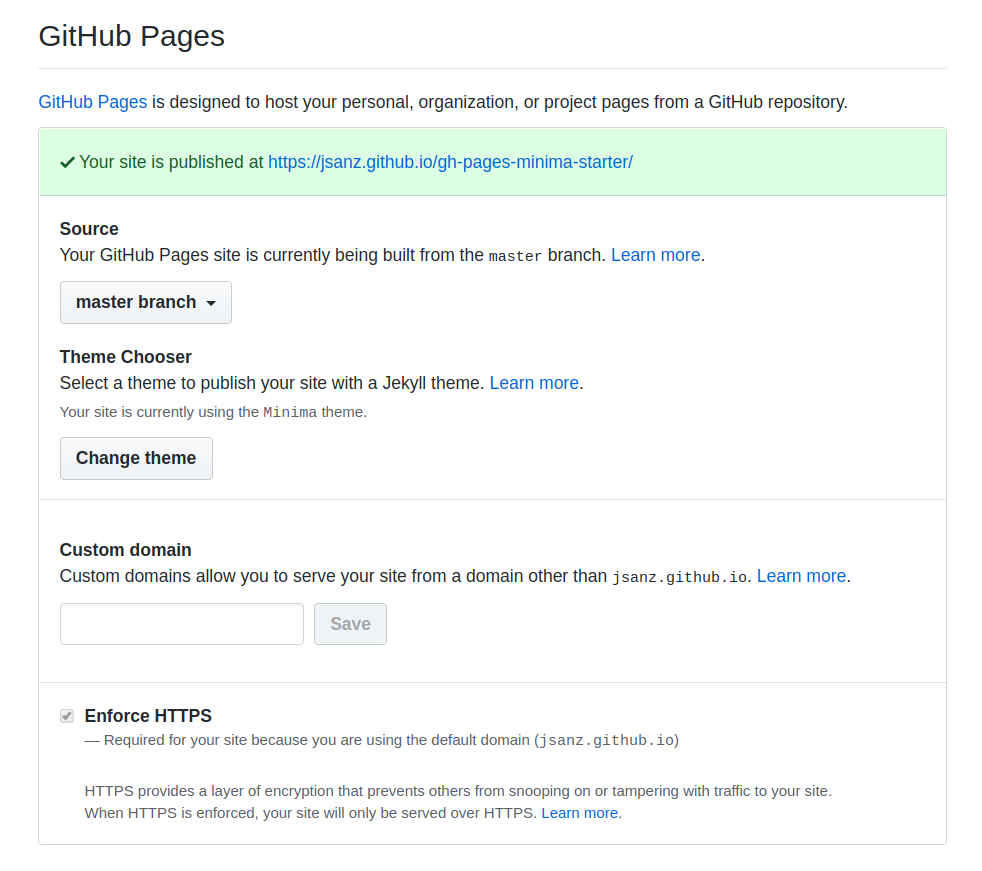Viewport: 982px width, 871px height.
Task: Open the master branch source dropdown
Action: pyautogui.click(x=146, y=302)
